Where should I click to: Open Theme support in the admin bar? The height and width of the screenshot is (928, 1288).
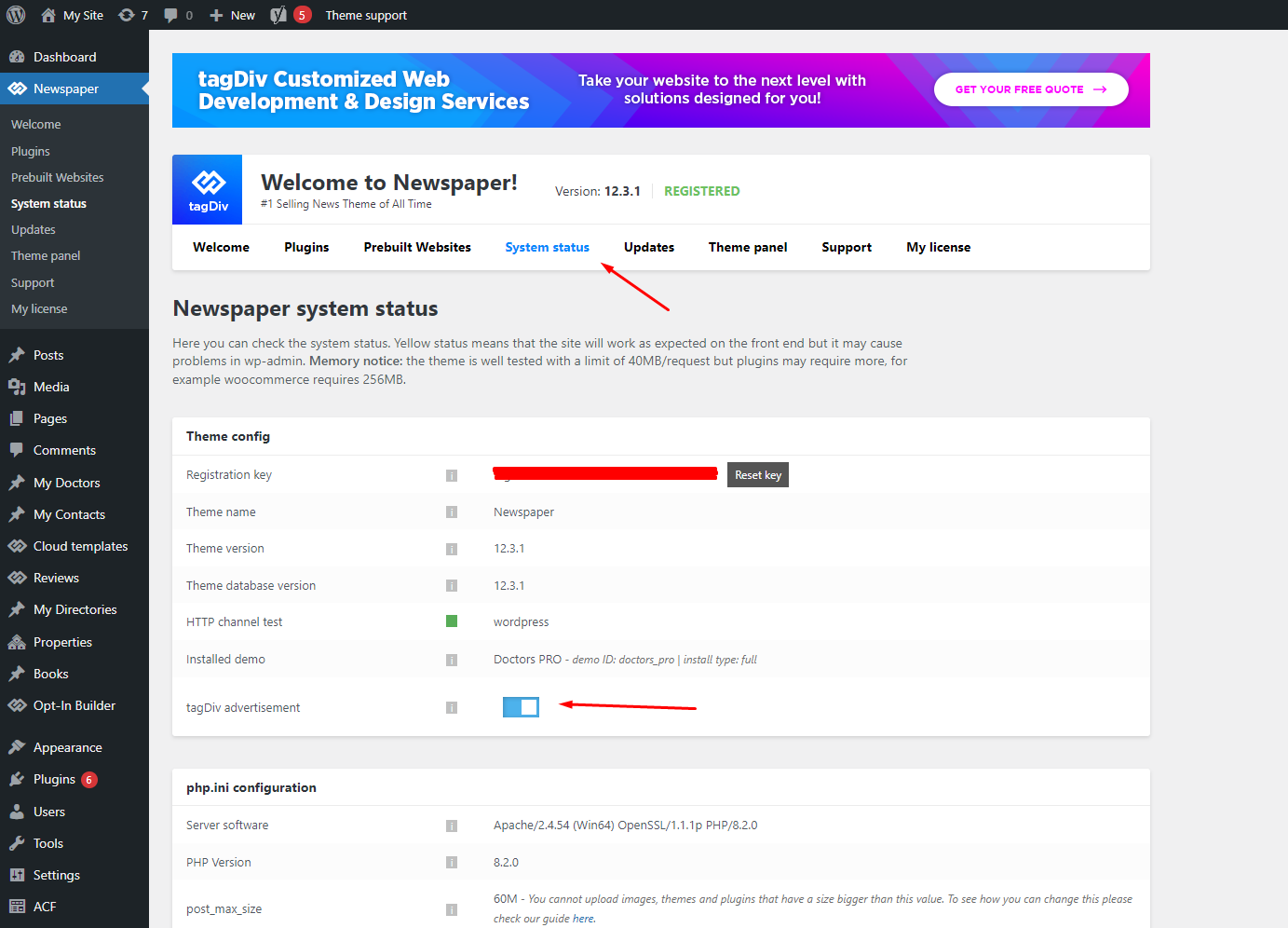pyautogui.click(x=366, y=15)
